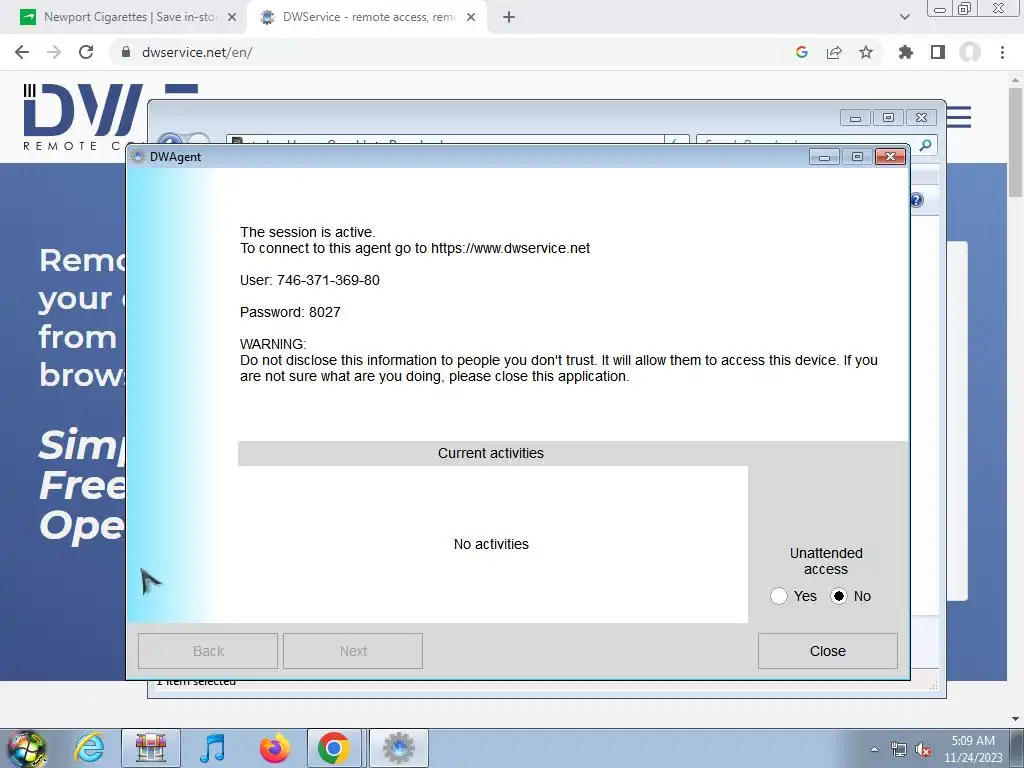Click the Google icon in the address bar
Image resolution: width=1024 pixels, height=768 pixels.
pyautogui.click(x=802, y=52)
